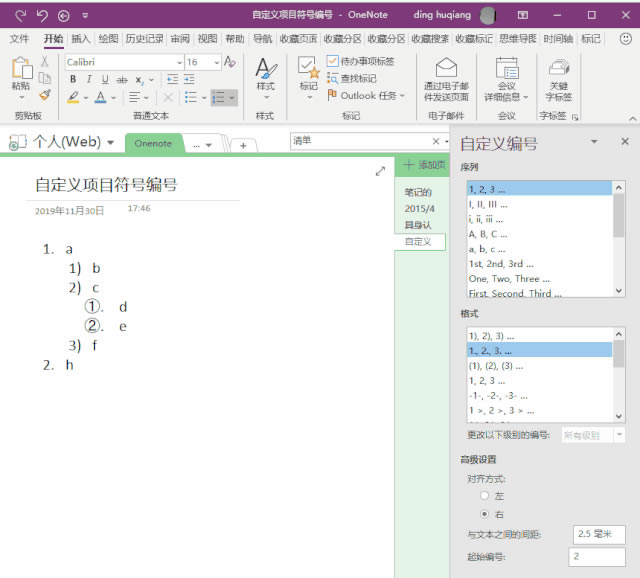This screenshot has height=578, width=640.
Task: Click the delete X icon in ribbon
Action: tap(168, 97)
